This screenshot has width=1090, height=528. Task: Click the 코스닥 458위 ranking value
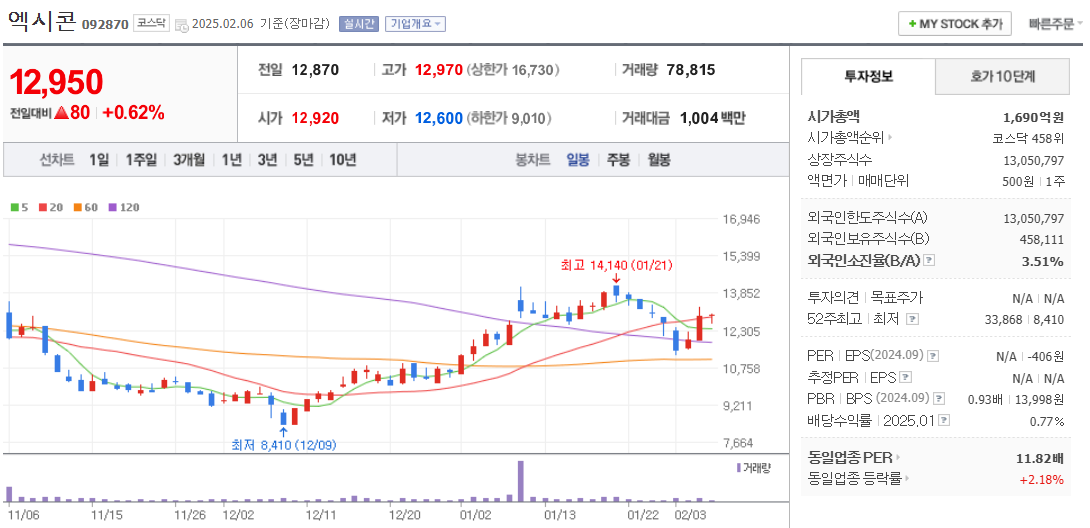[x=1027, y=138]
